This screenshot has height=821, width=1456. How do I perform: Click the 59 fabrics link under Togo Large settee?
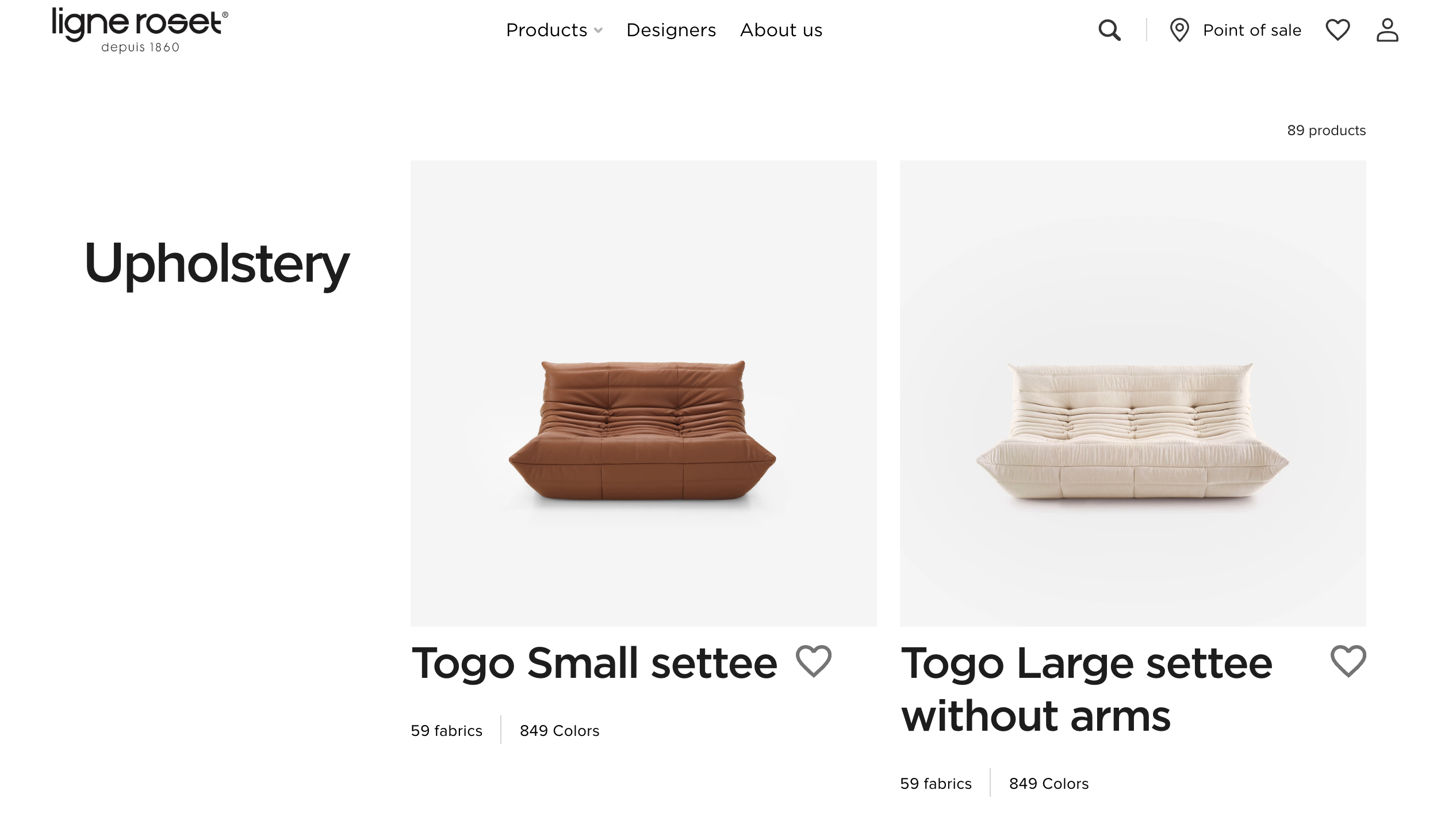936,783
